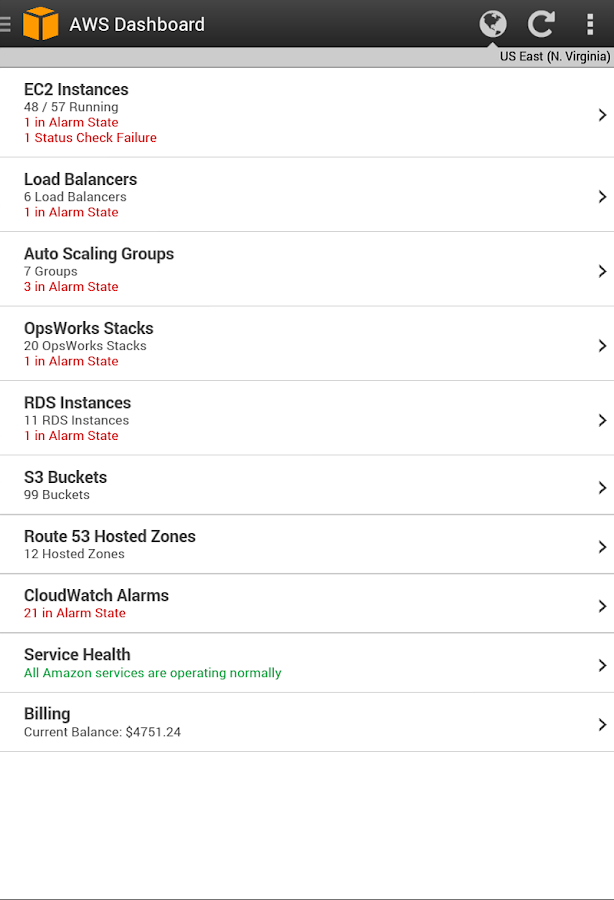
Task: Tap the RDS Instances chevron arrow
Action: tap(602, 420)
